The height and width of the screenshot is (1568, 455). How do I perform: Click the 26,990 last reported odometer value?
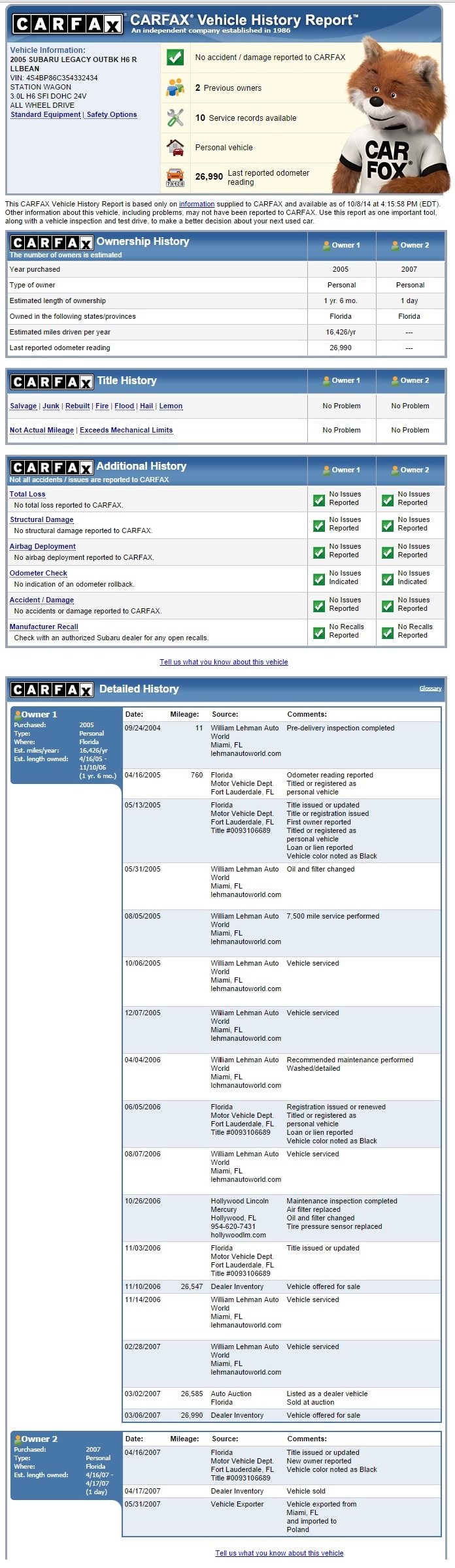coord(209,176)
